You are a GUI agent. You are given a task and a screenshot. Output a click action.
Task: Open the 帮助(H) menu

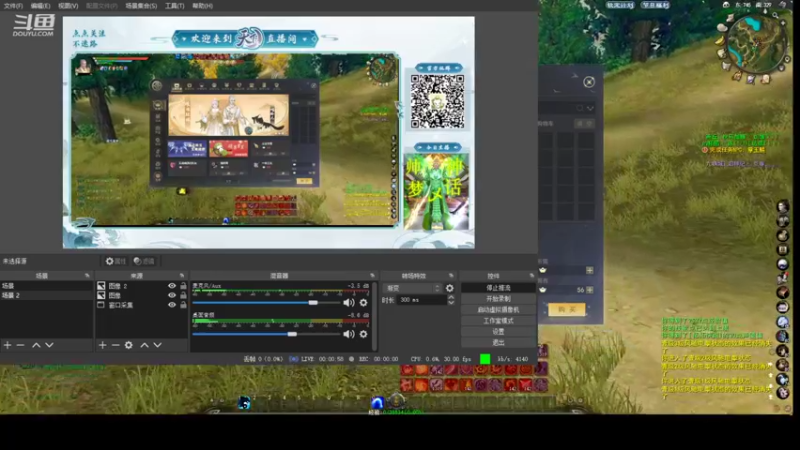(x=203, y=6)
